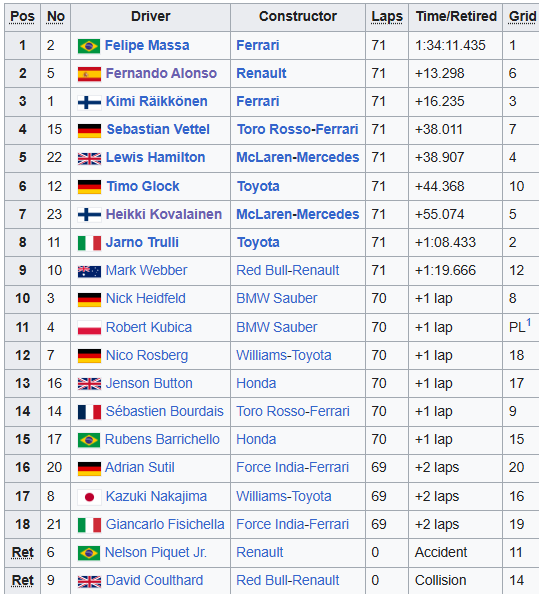Click the Australian flag beside Mark Webber

pos(89,271)
